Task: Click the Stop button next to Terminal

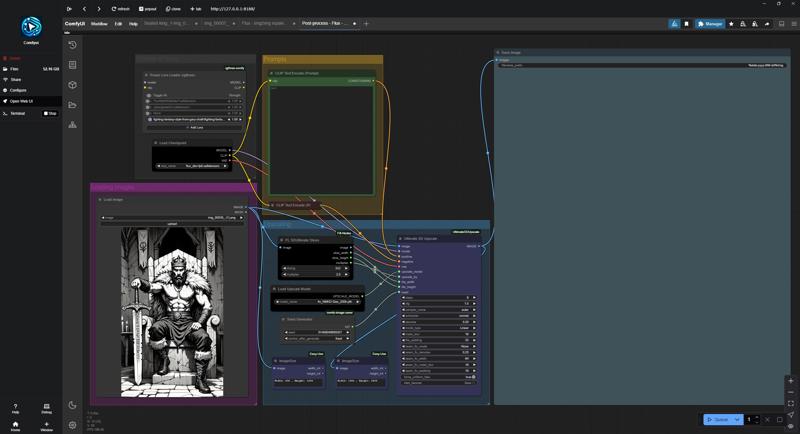Action: click(50, 113)
